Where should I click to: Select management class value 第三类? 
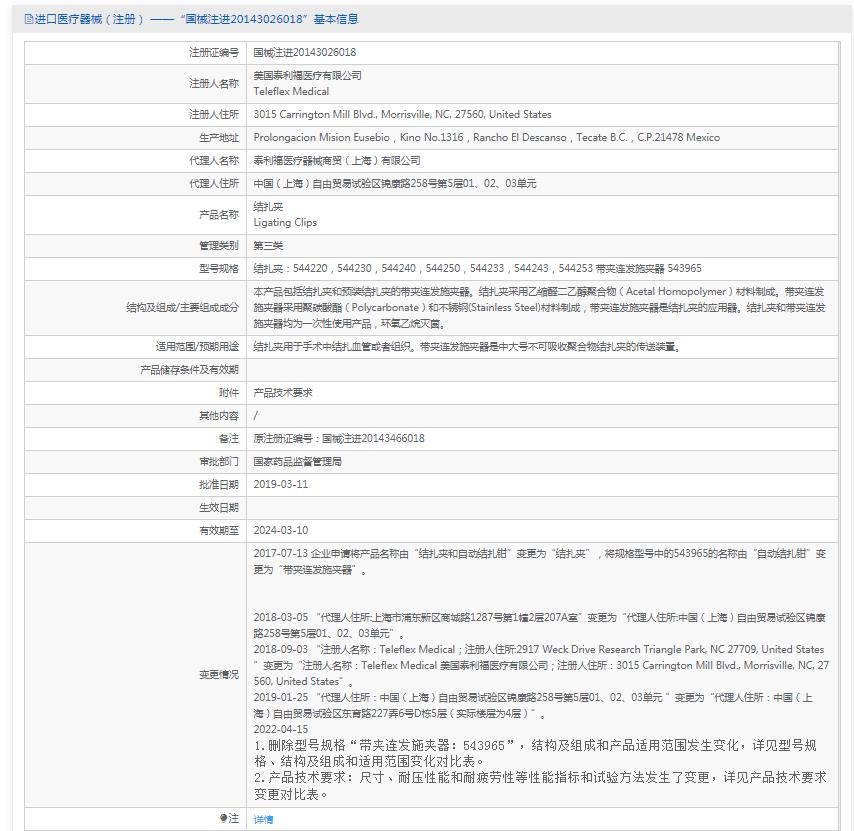[x=268, y=246]
